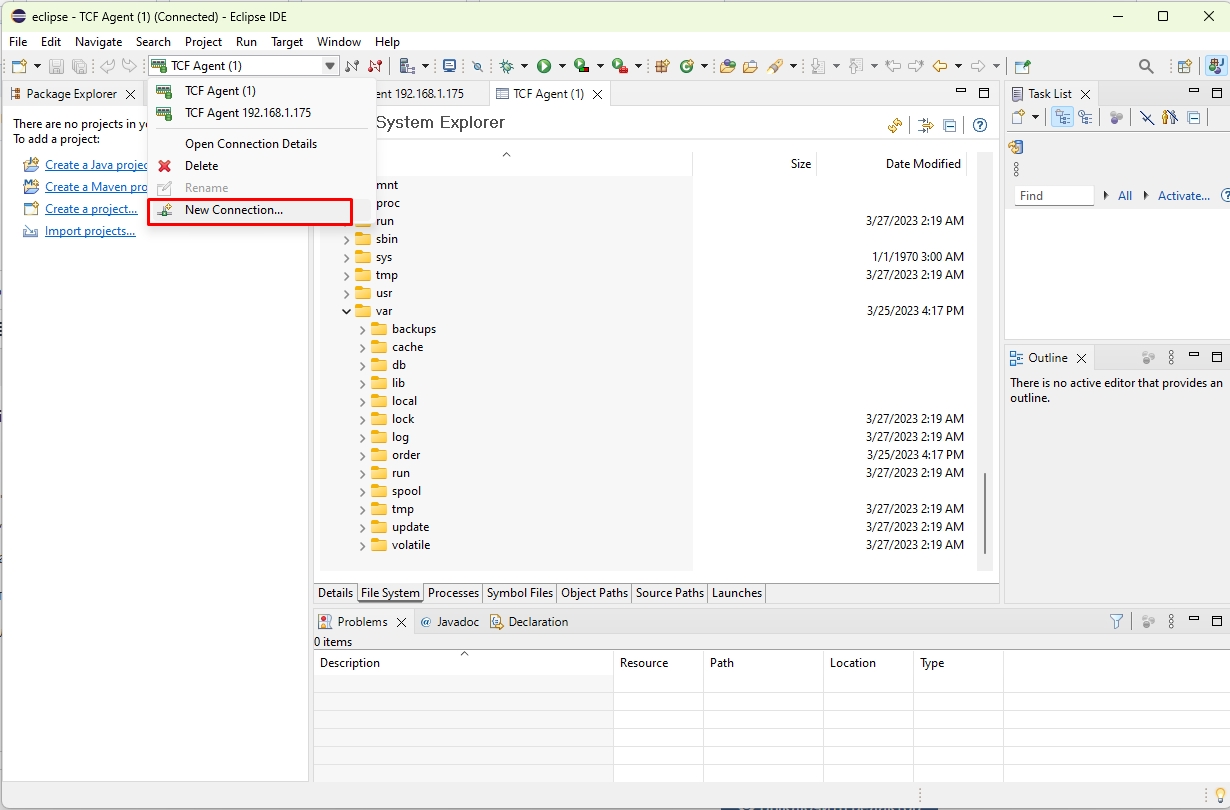Open the Open Perspective toolbar icon
1230x810 pixels.
click(1184, 66)
